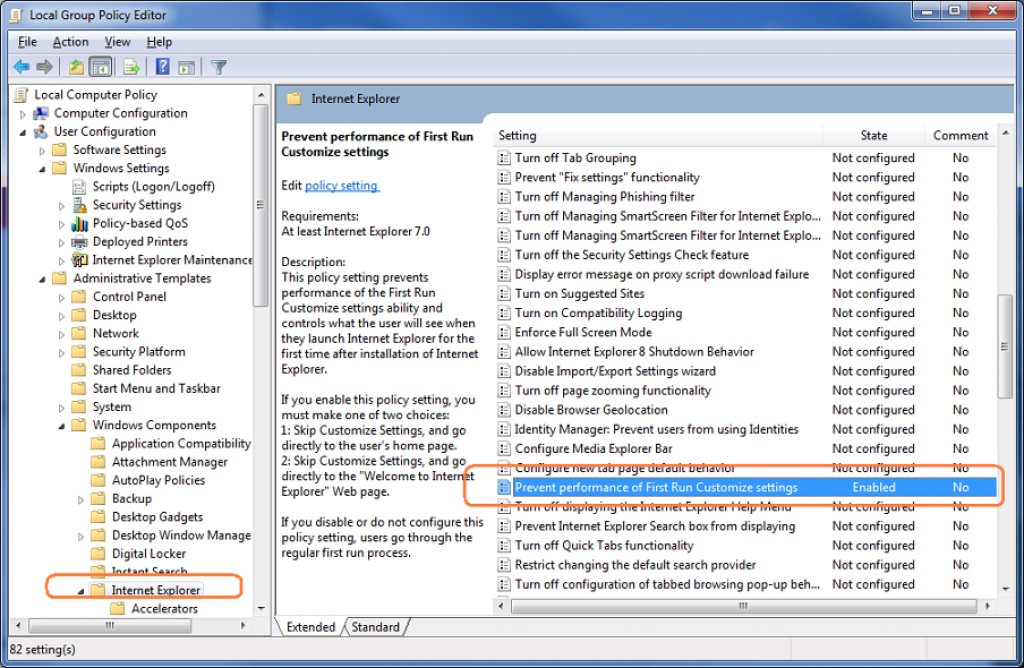Screen dimensions: 1024x668
Task: Click the settings list horizontal scrollbar thumb
Action: coord(743,606)
